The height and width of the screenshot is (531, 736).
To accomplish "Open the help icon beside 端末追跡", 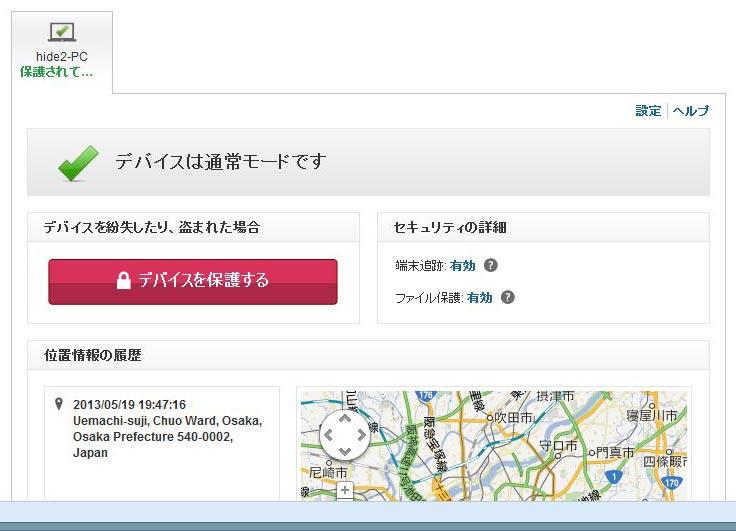I will click(x=491, y=265).
